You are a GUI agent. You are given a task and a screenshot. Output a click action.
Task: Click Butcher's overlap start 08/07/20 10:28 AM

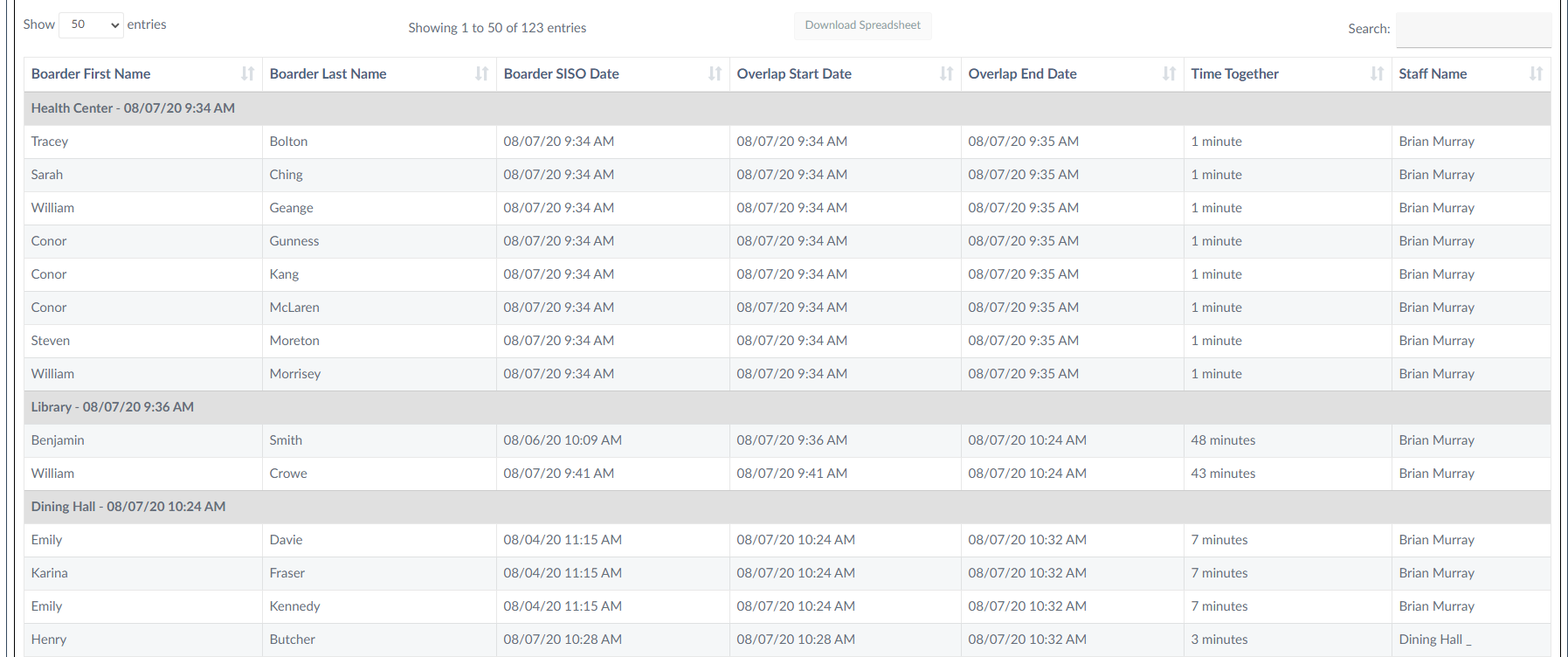[796, 640]
